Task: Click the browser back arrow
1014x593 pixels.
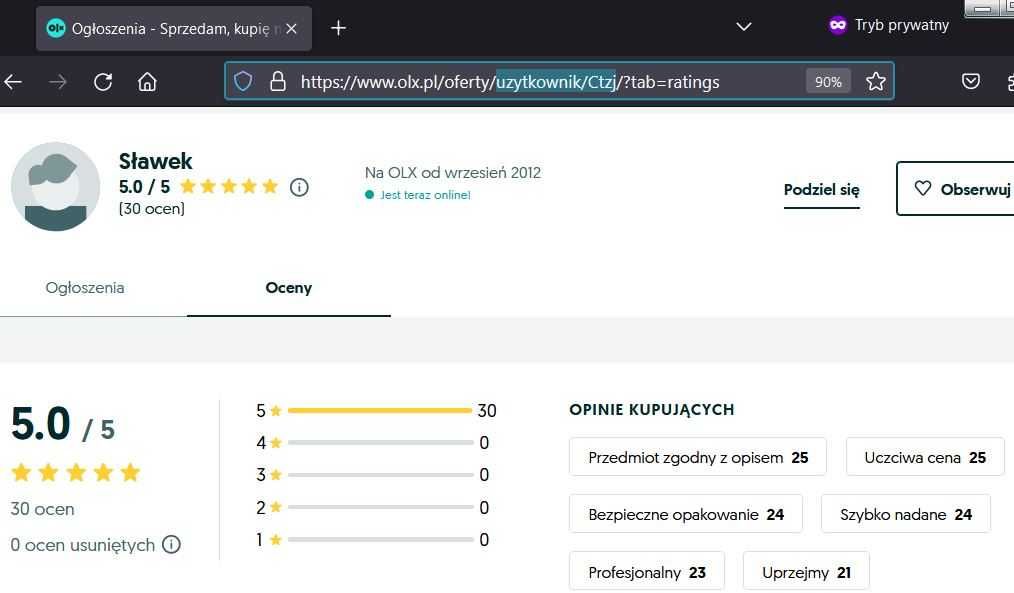Action: click(14, 82)
